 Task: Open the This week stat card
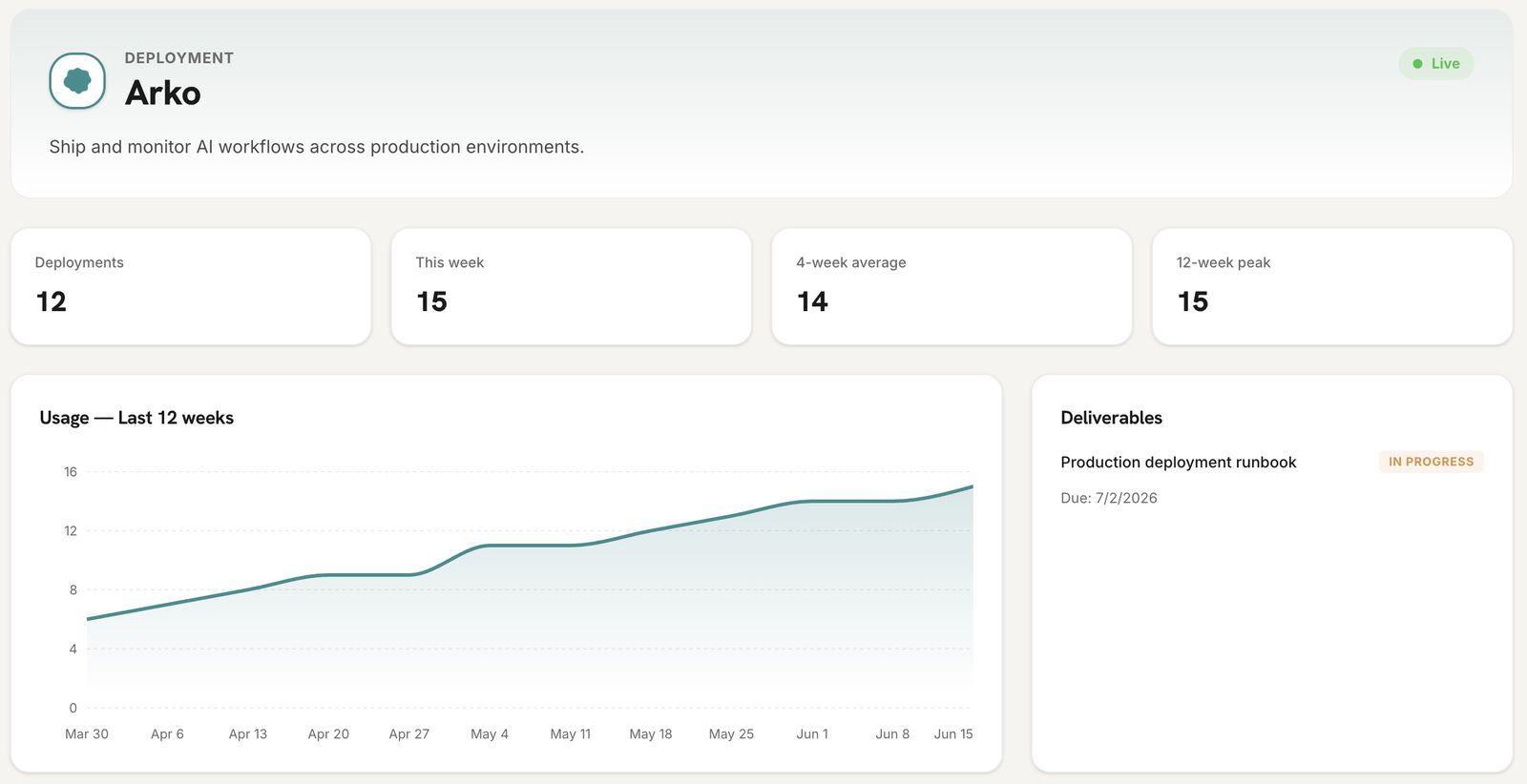(x=571, y=286)
